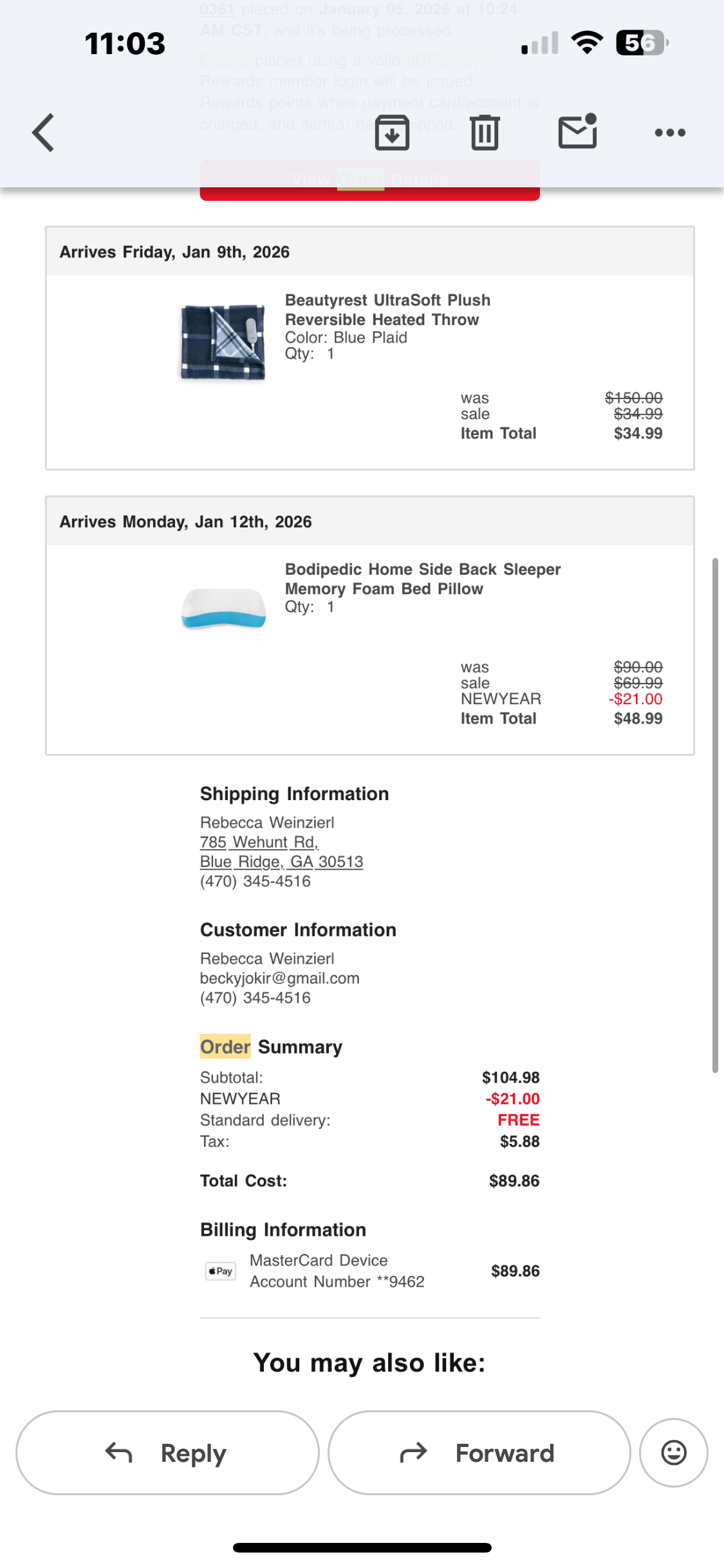Click the Forward button

point(479,1453)
